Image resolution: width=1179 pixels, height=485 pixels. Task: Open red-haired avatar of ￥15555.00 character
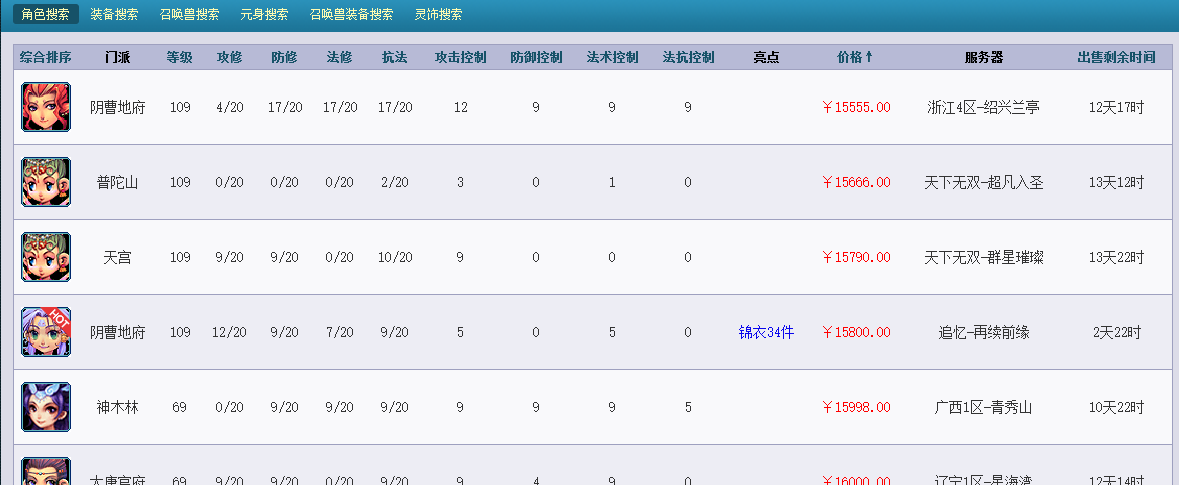(46, 107)
